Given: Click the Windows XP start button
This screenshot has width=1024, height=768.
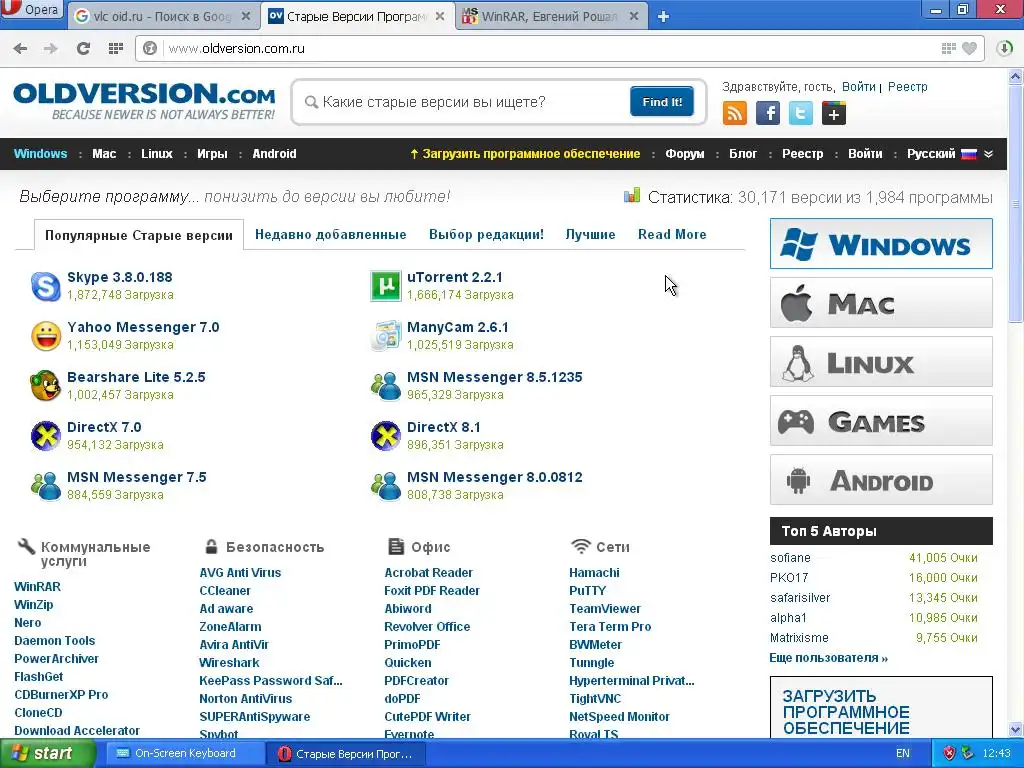Looking at the screenshot, I should (x=47, y=754).
